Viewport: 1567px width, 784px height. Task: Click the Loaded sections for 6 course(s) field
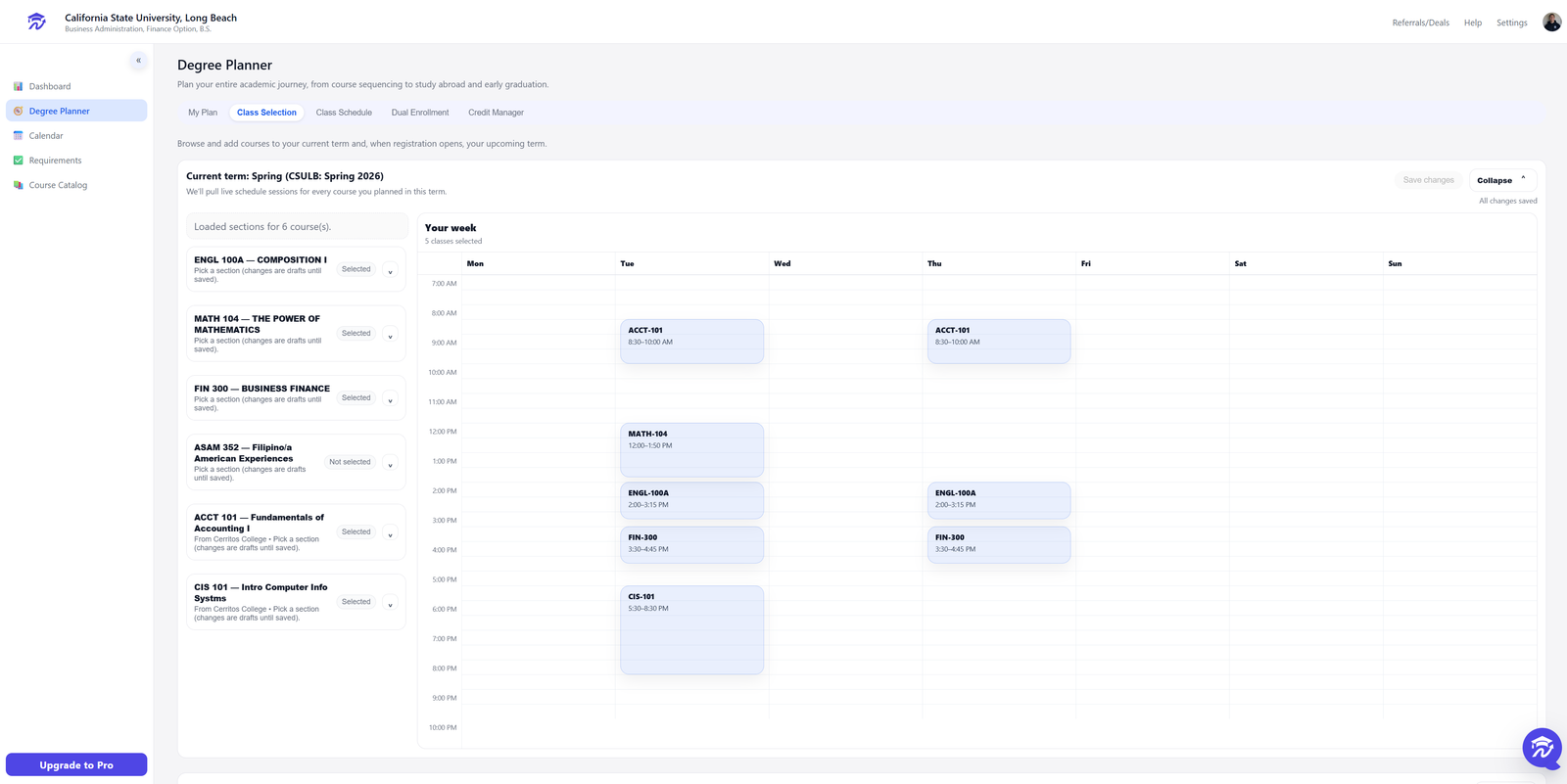[297, 226]
